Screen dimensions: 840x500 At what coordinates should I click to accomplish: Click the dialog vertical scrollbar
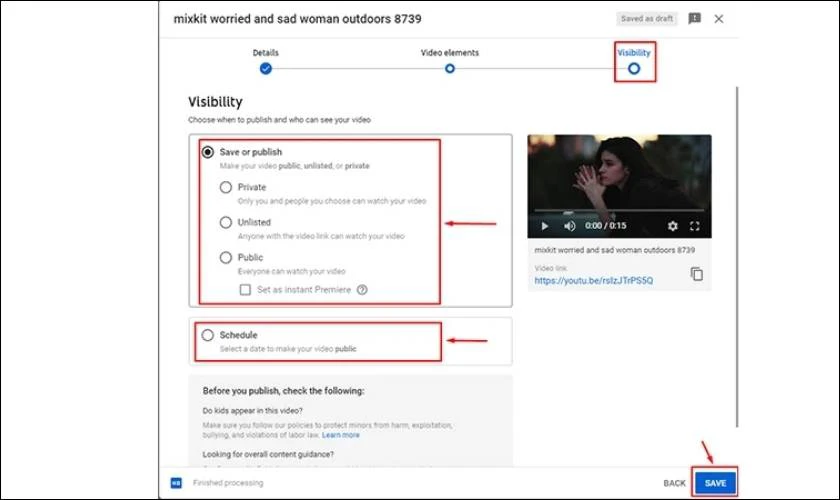point(737,257)
